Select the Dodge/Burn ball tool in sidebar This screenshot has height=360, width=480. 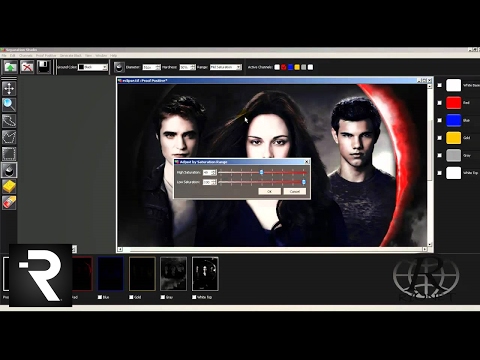tap(9, 170)
